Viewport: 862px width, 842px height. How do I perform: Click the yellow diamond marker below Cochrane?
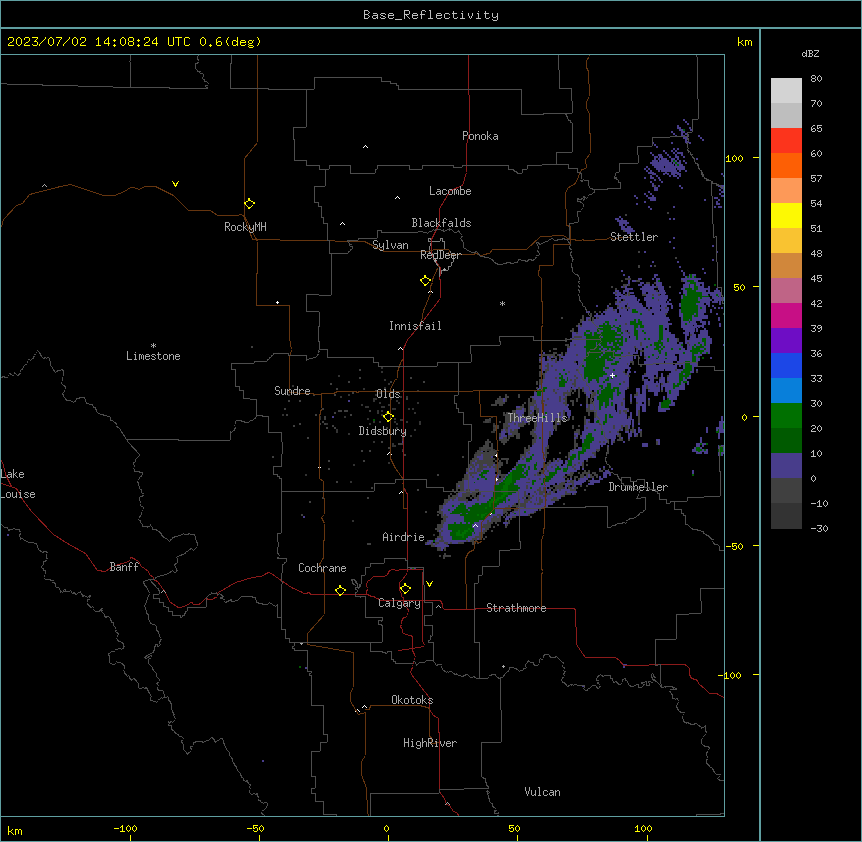[x=340, y=590]
